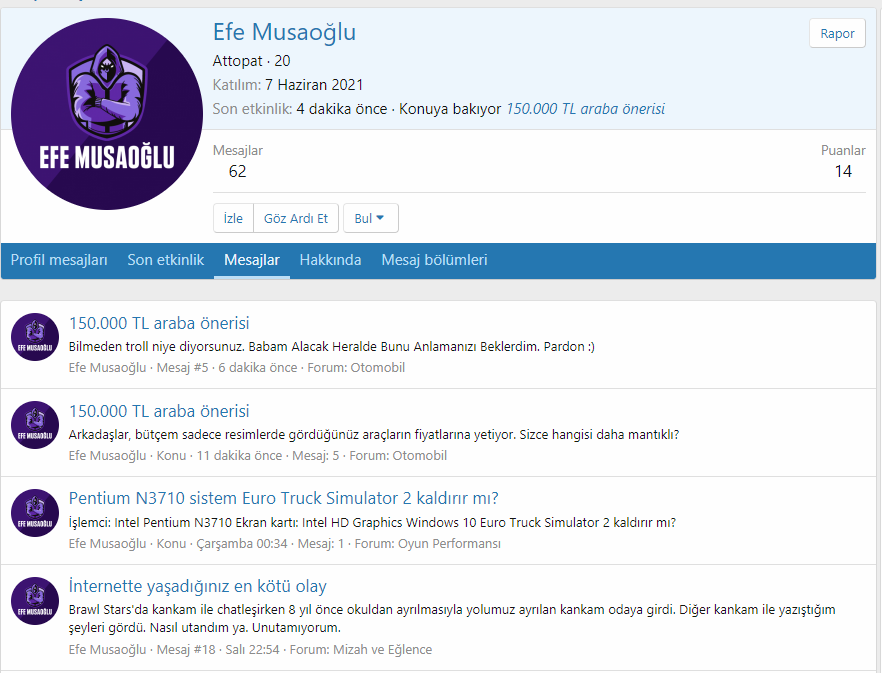Screen dimensions: 882x673
Task: Open the Puanlar value 14
Action: tap(843, 171)
